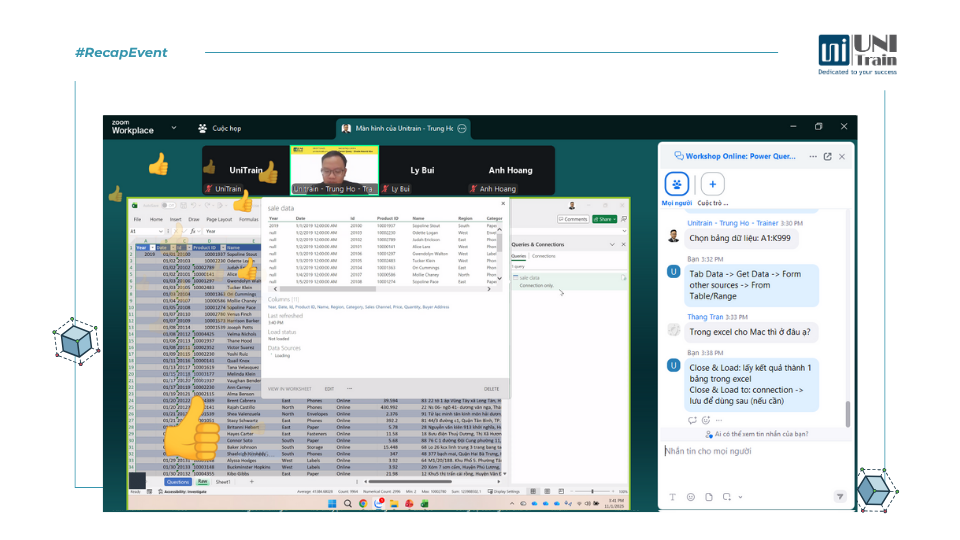Switch to the Connections tab
The width and height of the screenshot is (960, 540).
point(543,256)
